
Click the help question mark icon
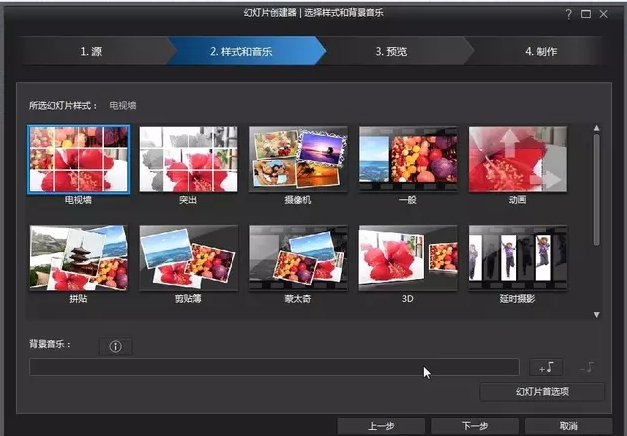570,14
